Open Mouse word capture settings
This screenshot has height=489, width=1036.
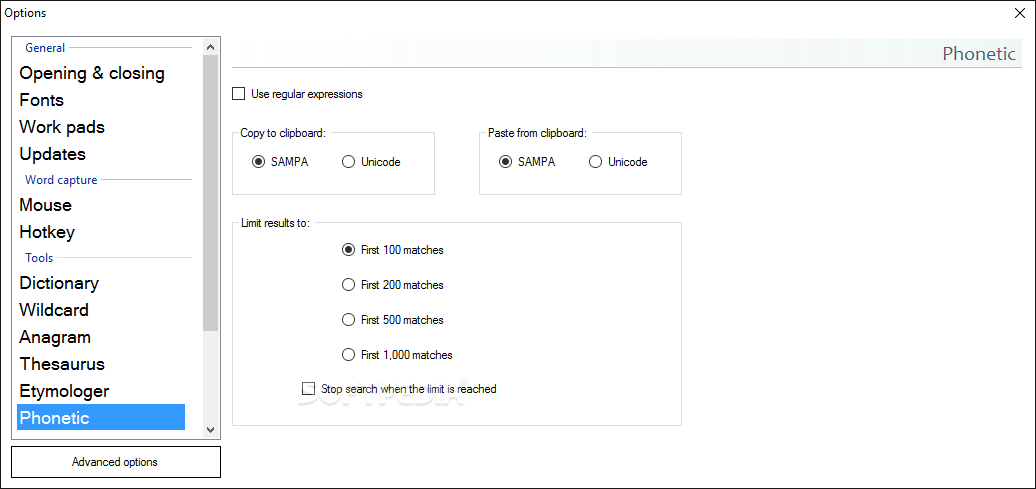pos(46,205)
